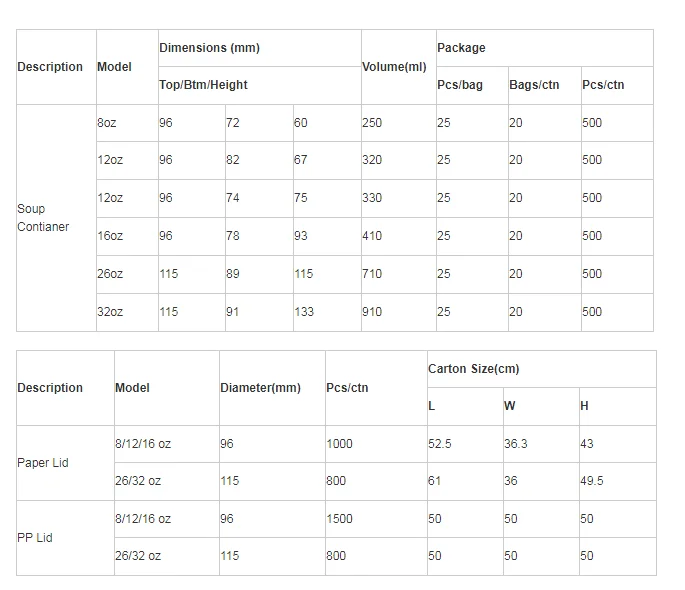
Task: Click the 49.5 carton height value
Action: tap(592, 481)
